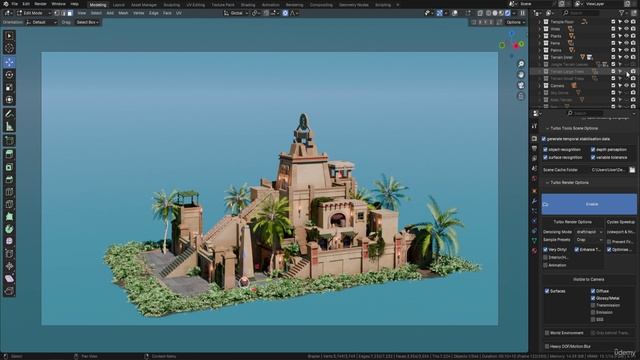Switch to face select mode
Screen dimensions: 640x360
click(70, 13)
